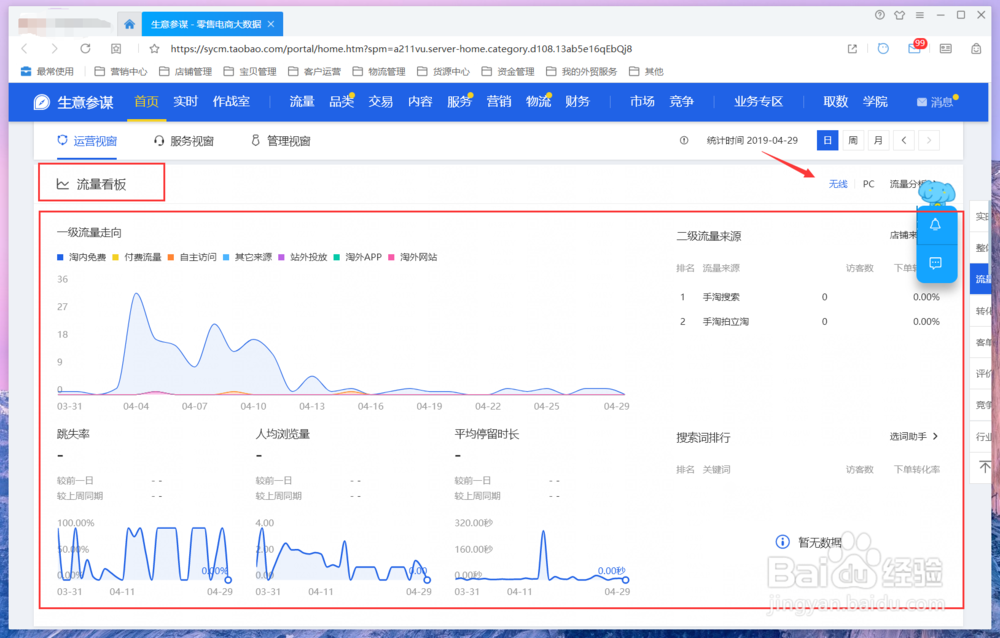The height and width of the screenshot is (638, 1000).
Task: Open 市场 in the navigation bar
Action: point(642,101)
